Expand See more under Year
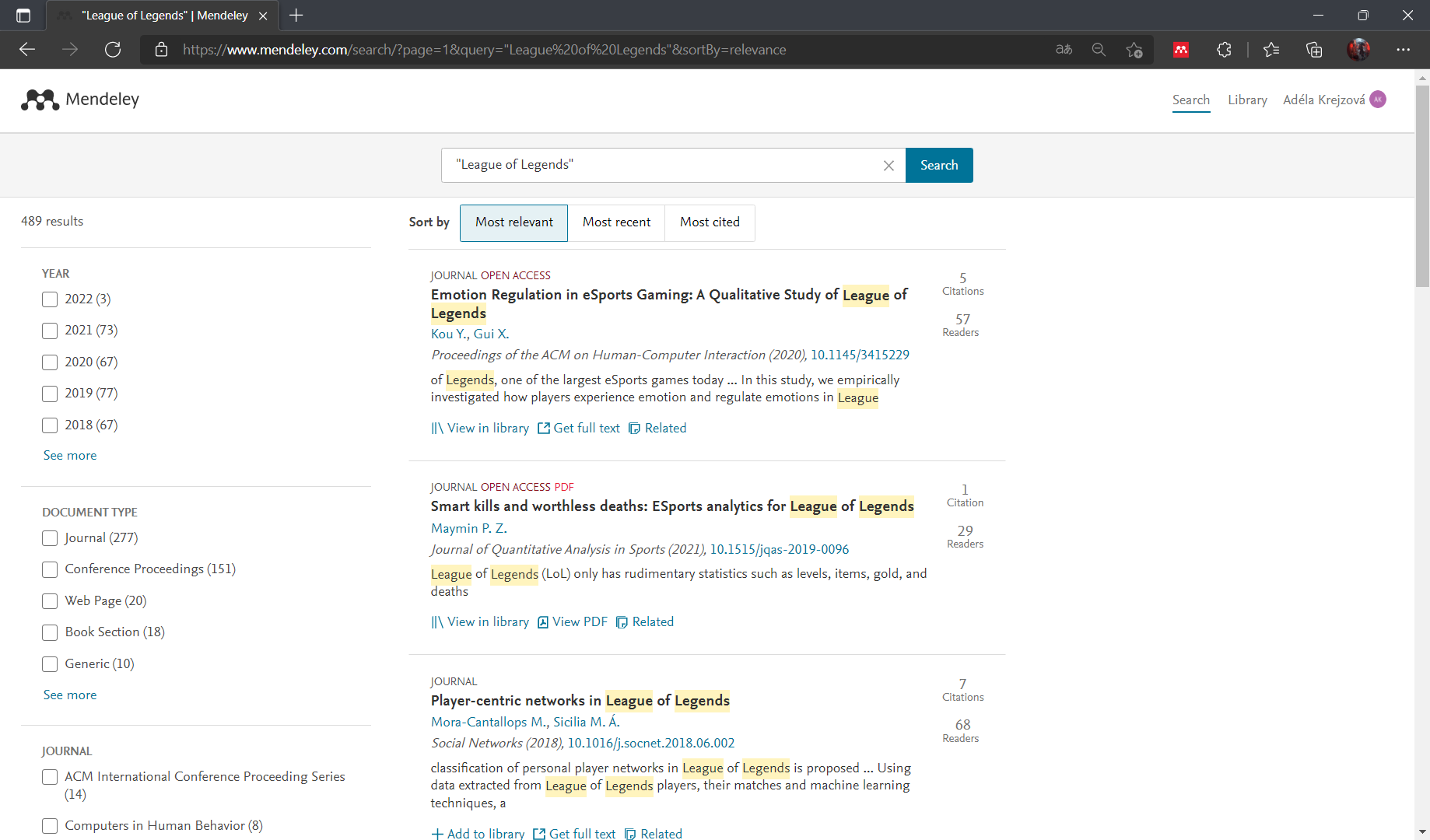 [x=70, y=456]
